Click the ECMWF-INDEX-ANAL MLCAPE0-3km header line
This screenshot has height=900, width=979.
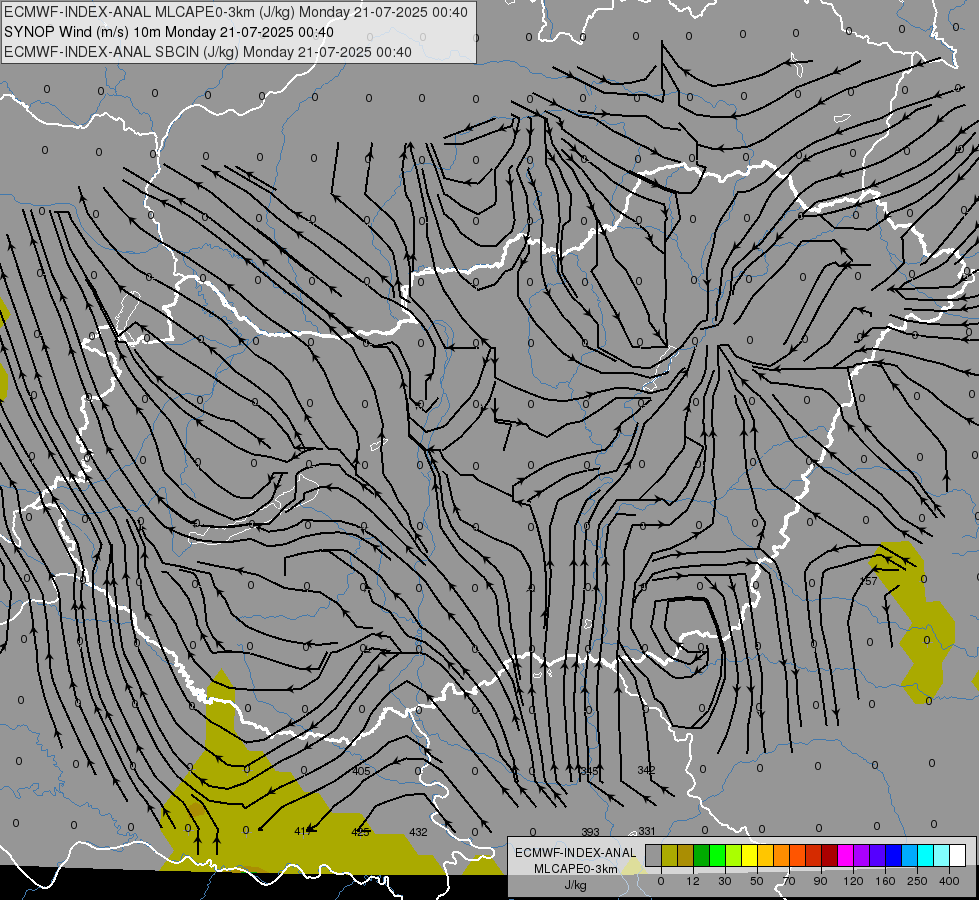[x=235, y=12]
